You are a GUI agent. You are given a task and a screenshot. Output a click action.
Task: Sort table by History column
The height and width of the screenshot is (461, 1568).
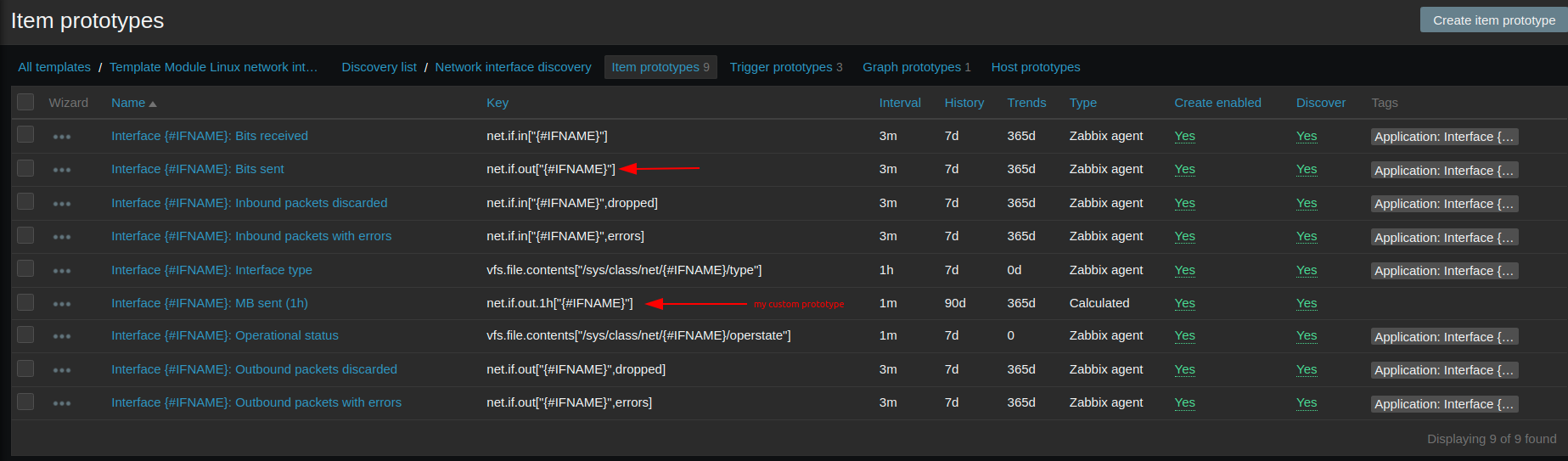pyautogui.click(x=964, y=103)
